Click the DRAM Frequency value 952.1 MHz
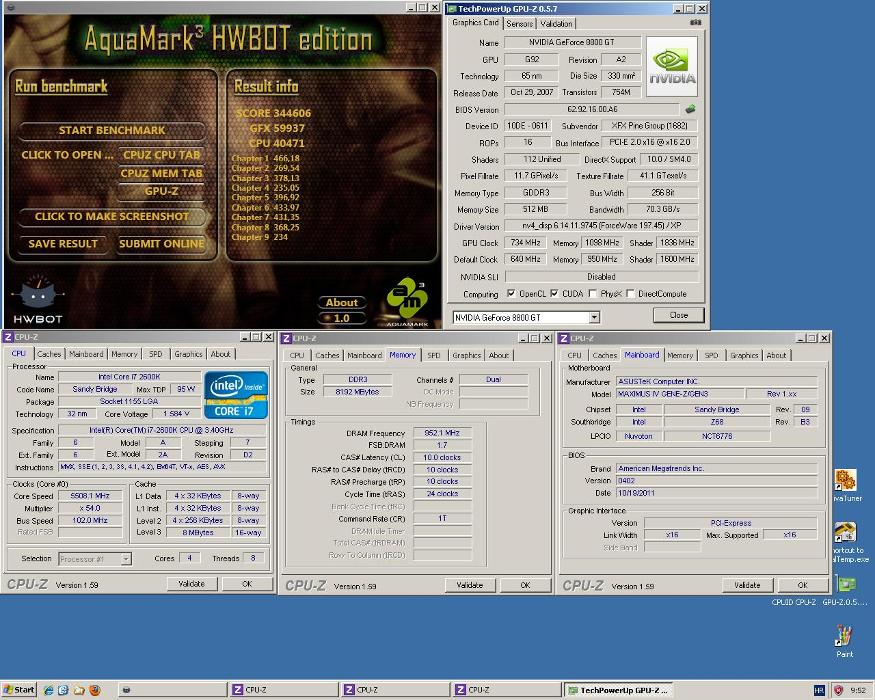This screenshot has height=700, width=875. [x=442, y=433]
